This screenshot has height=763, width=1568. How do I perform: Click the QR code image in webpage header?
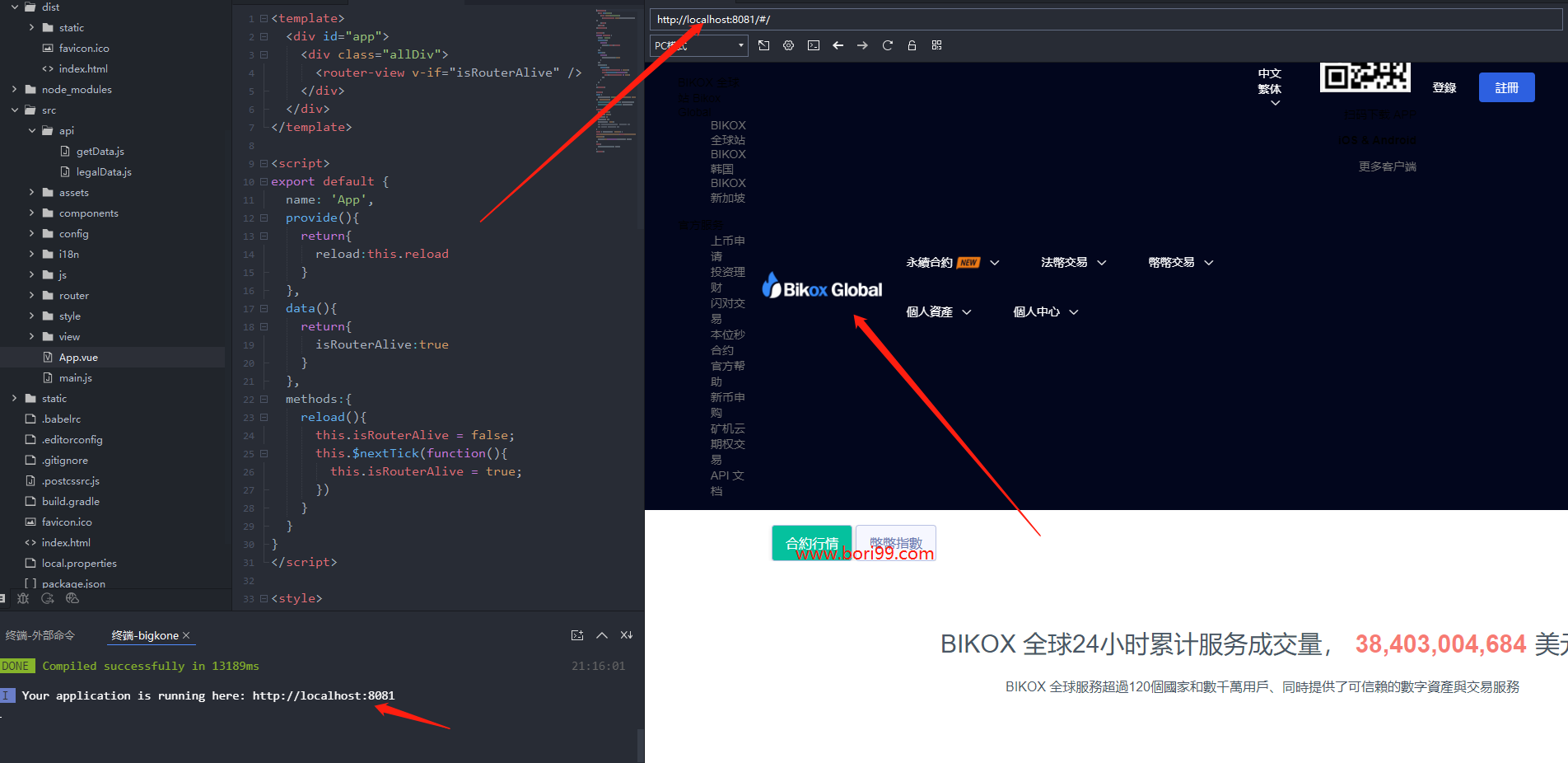[1365, 77]
